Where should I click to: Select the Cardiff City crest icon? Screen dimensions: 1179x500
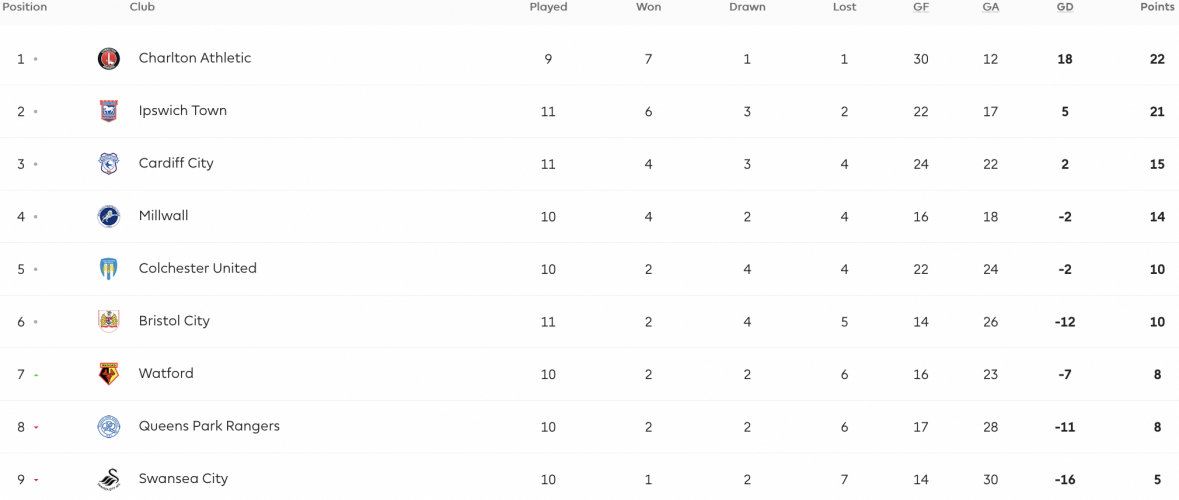click(109, 164)
